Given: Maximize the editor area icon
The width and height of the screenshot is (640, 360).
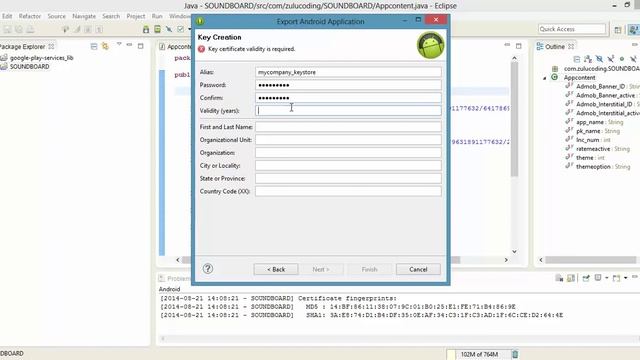Looking at the screenshot, I should click(x=518, y=46).
